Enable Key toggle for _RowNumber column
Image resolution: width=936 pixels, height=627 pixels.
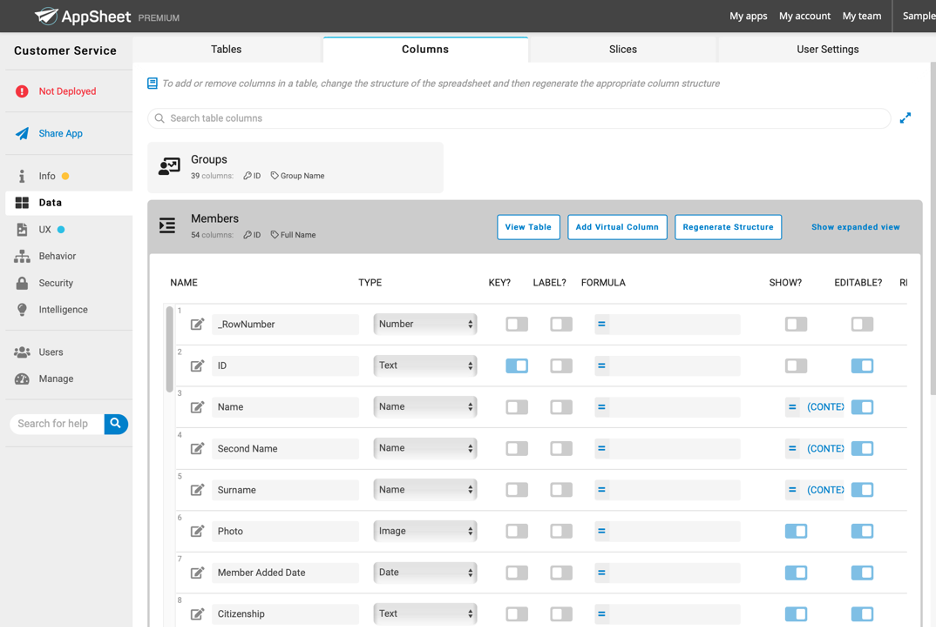coord(517,324)
